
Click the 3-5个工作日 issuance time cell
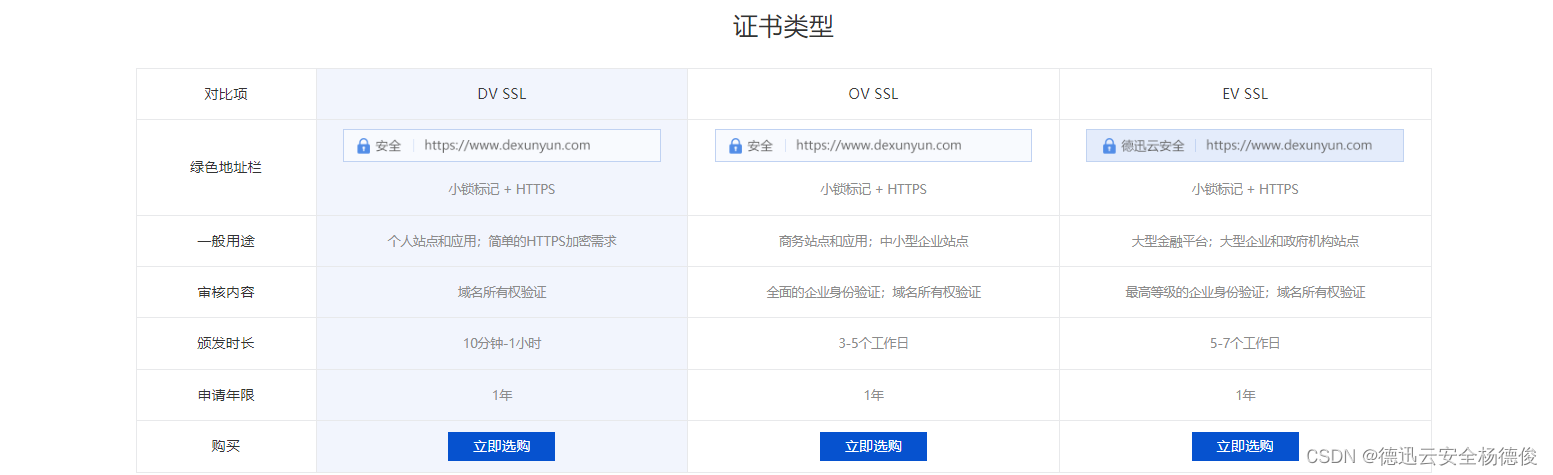coord(873,343)
